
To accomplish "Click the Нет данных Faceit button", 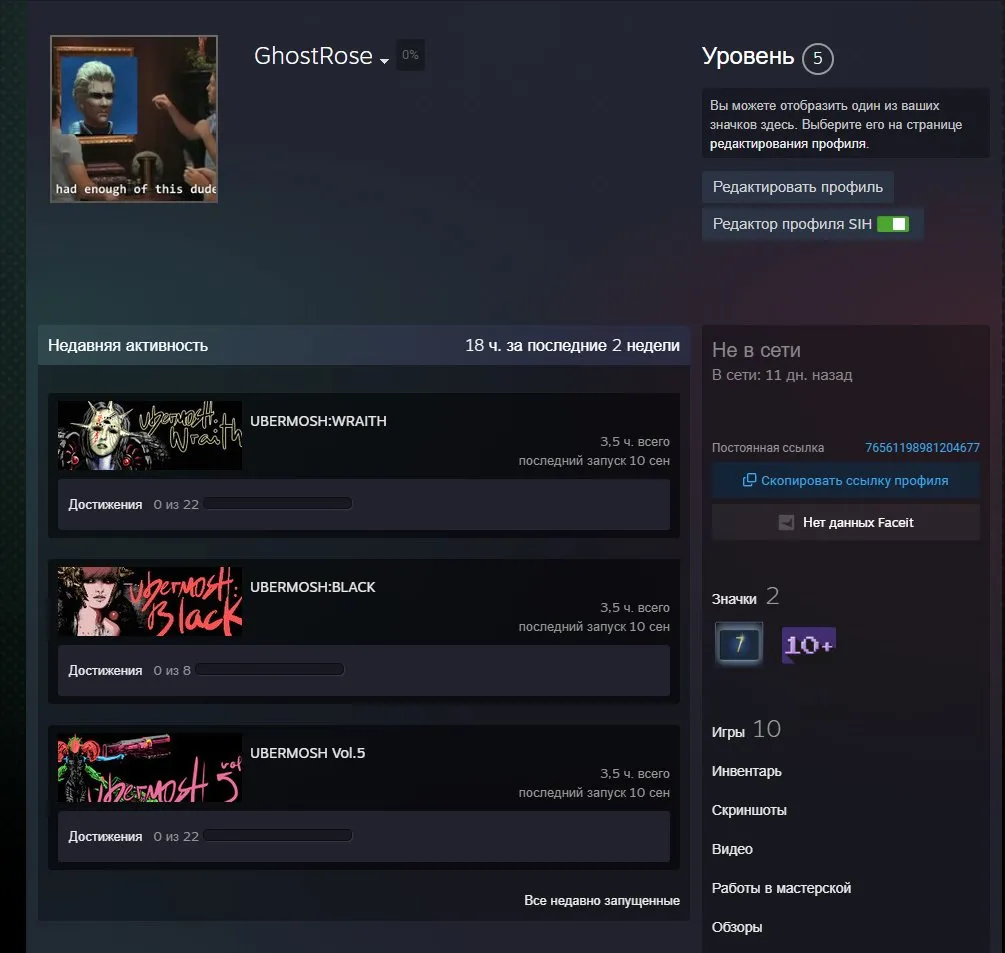I will coord(845,522).
